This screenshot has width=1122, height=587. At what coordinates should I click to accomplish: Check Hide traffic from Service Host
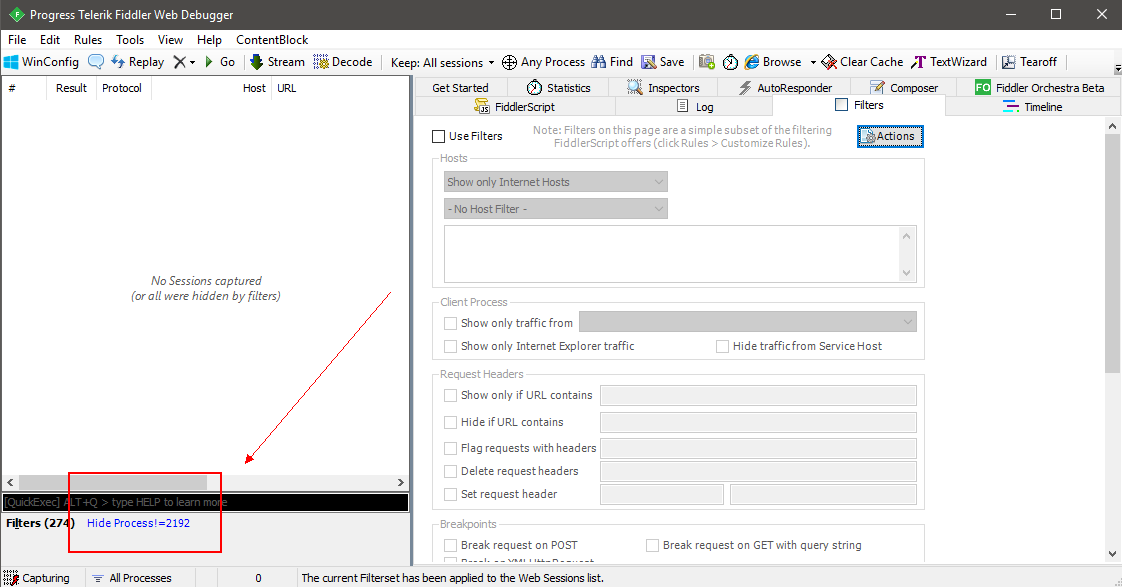click(722, 346)
